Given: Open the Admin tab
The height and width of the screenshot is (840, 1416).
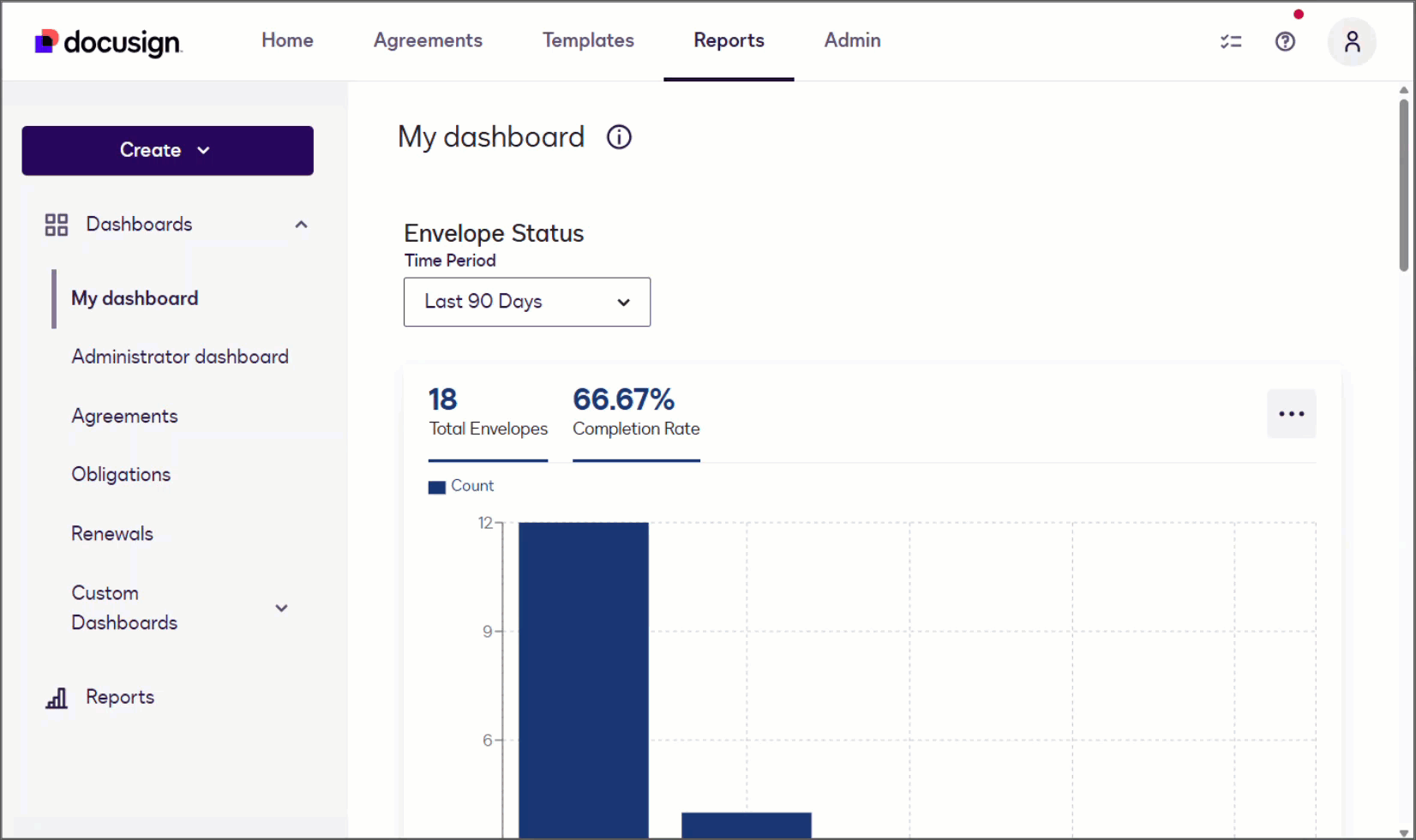Looking at the screenshot, I should pyautogui.click(x=852, y=40).
